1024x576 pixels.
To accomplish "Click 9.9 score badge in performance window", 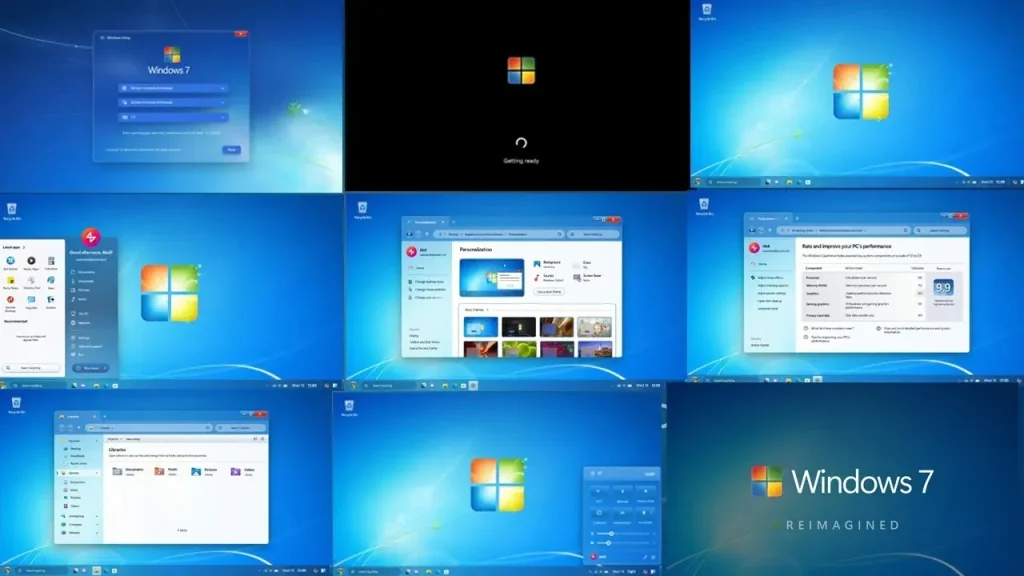I will click(x=943, y=287).
